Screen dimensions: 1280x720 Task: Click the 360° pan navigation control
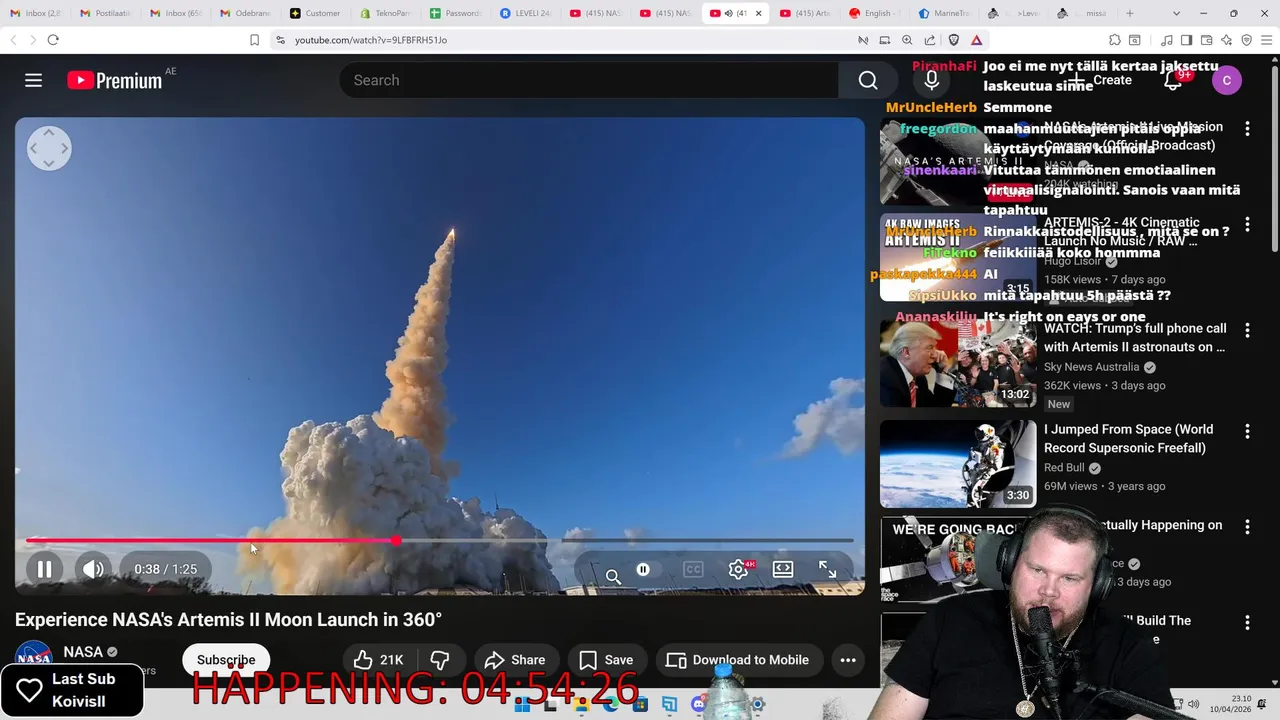[x=49, y=148]
